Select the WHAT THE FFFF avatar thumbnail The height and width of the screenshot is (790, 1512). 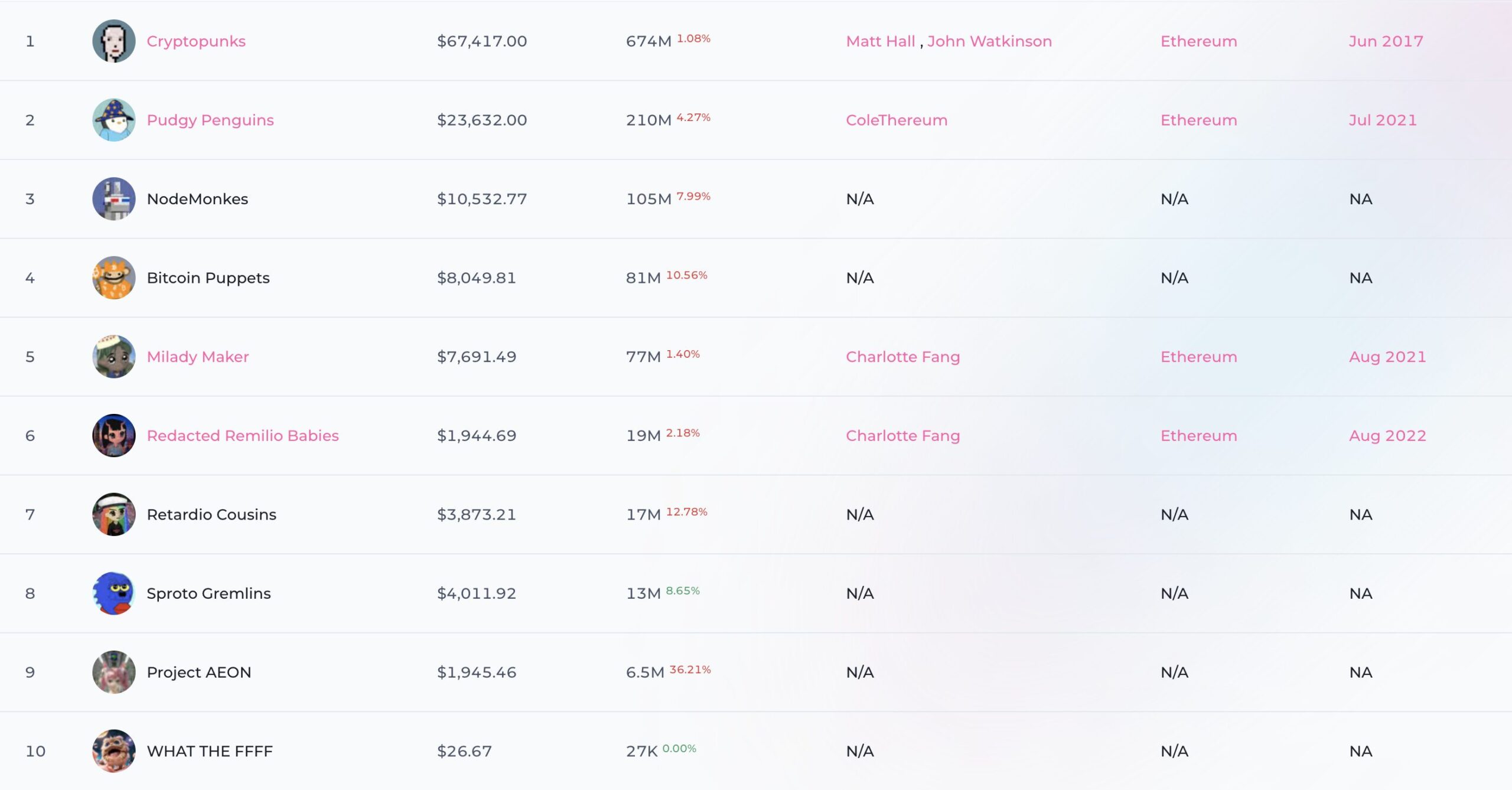pos(114,751)
